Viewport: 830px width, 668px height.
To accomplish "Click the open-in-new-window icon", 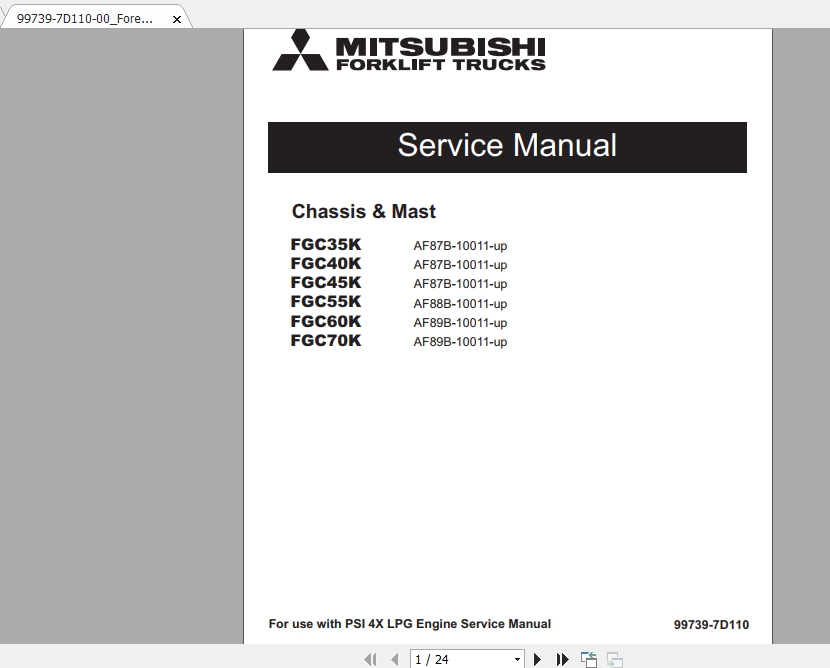I will 613,659.
